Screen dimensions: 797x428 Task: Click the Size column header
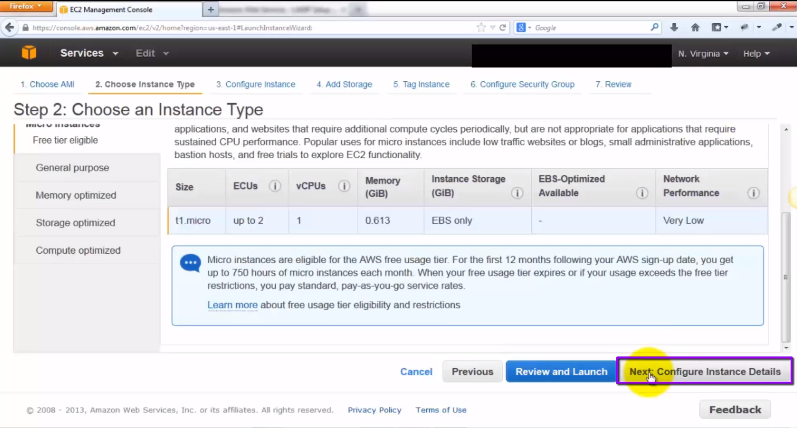197,188
